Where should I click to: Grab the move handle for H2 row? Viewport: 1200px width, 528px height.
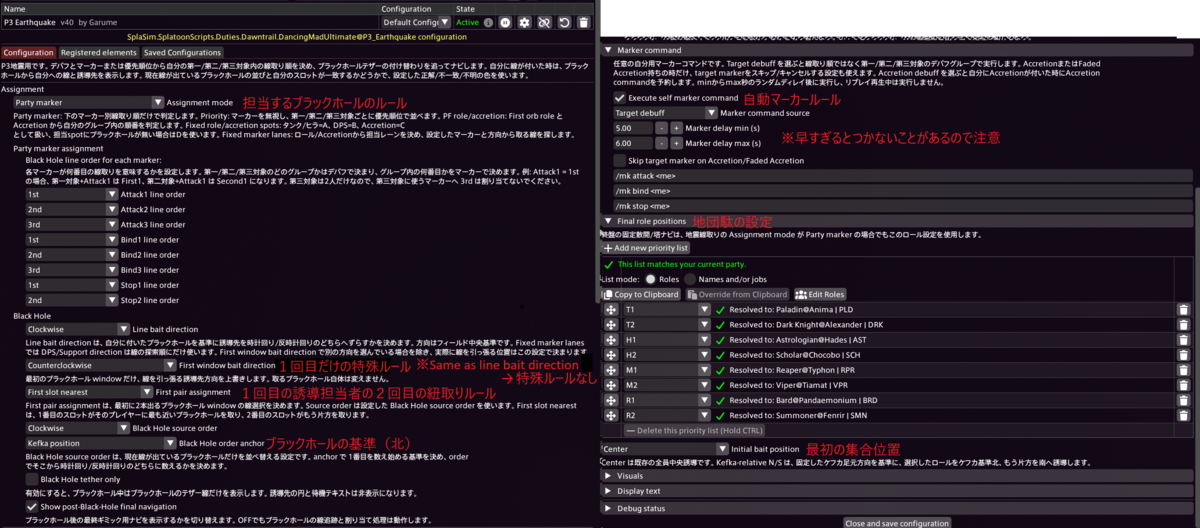click(611, 355)
